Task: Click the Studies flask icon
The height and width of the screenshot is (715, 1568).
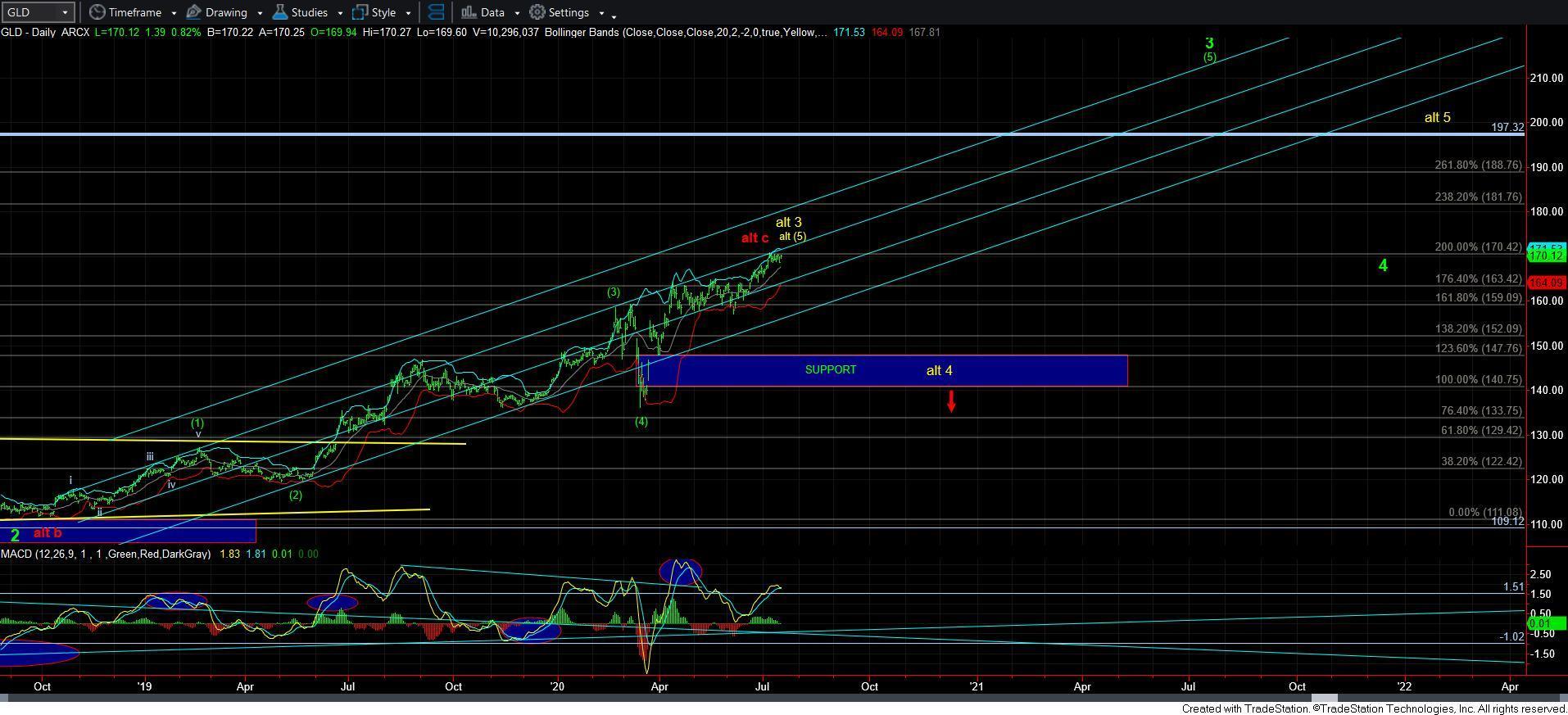Action: pos(279,12)
